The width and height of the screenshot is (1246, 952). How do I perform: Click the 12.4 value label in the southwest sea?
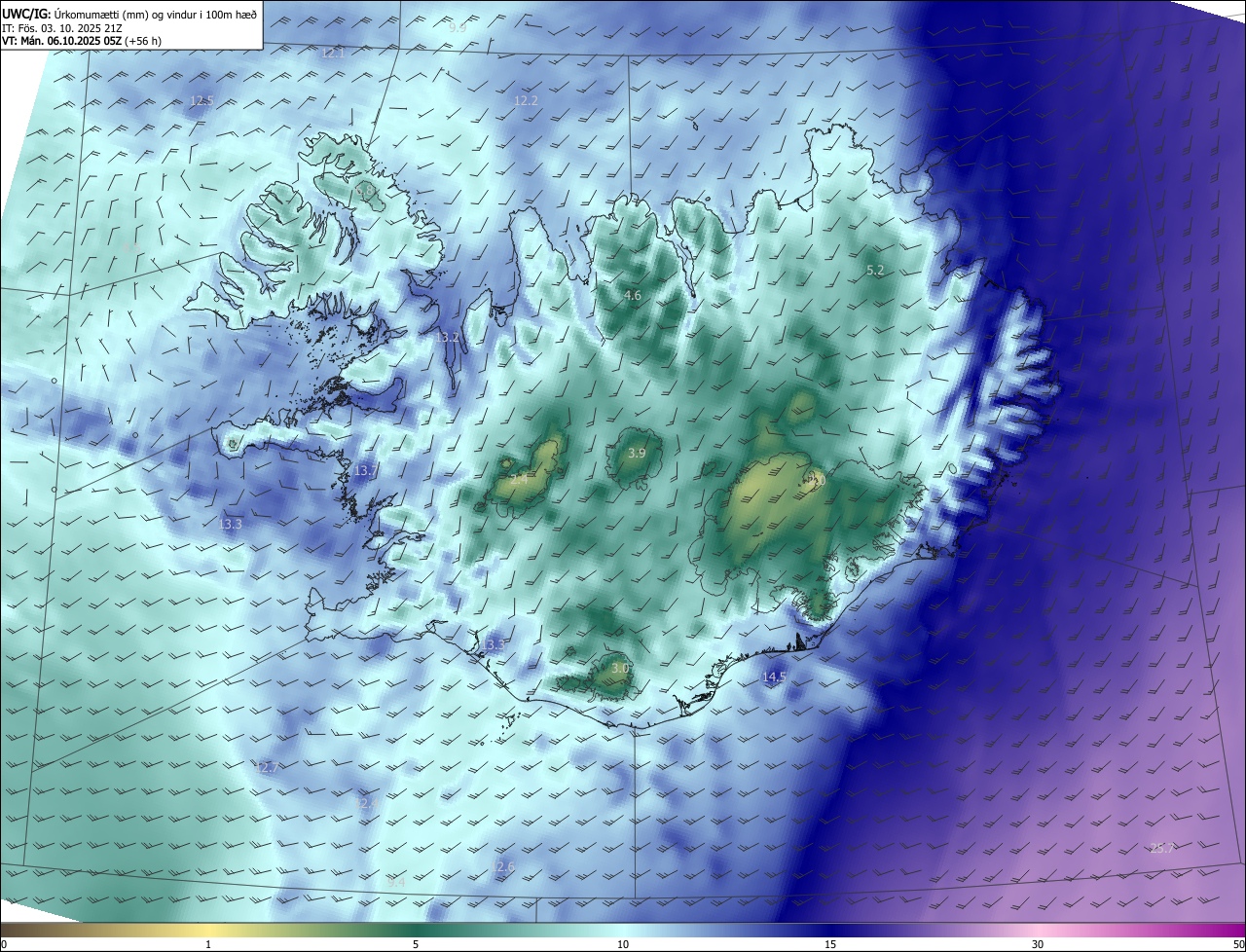[x=366, y=804]
